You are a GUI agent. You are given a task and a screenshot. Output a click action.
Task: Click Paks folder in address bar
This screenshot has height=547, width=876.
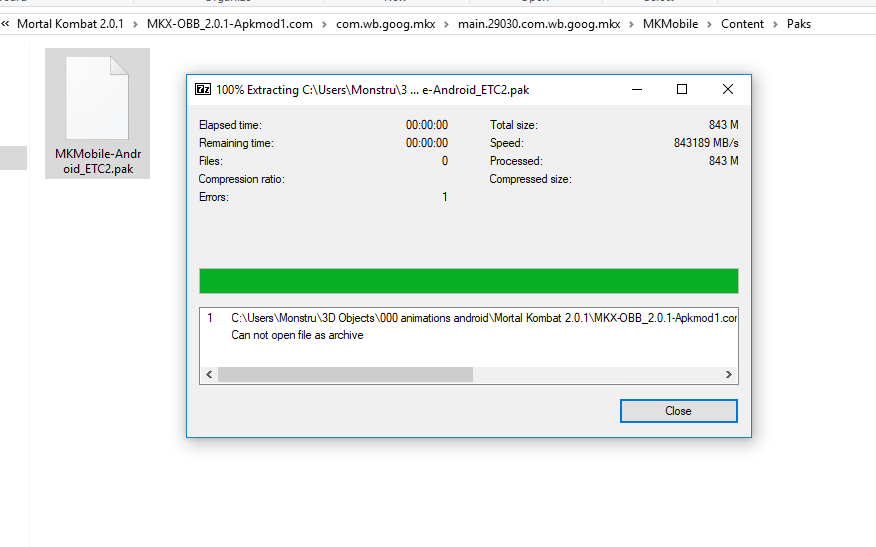(x=799, y=24)
